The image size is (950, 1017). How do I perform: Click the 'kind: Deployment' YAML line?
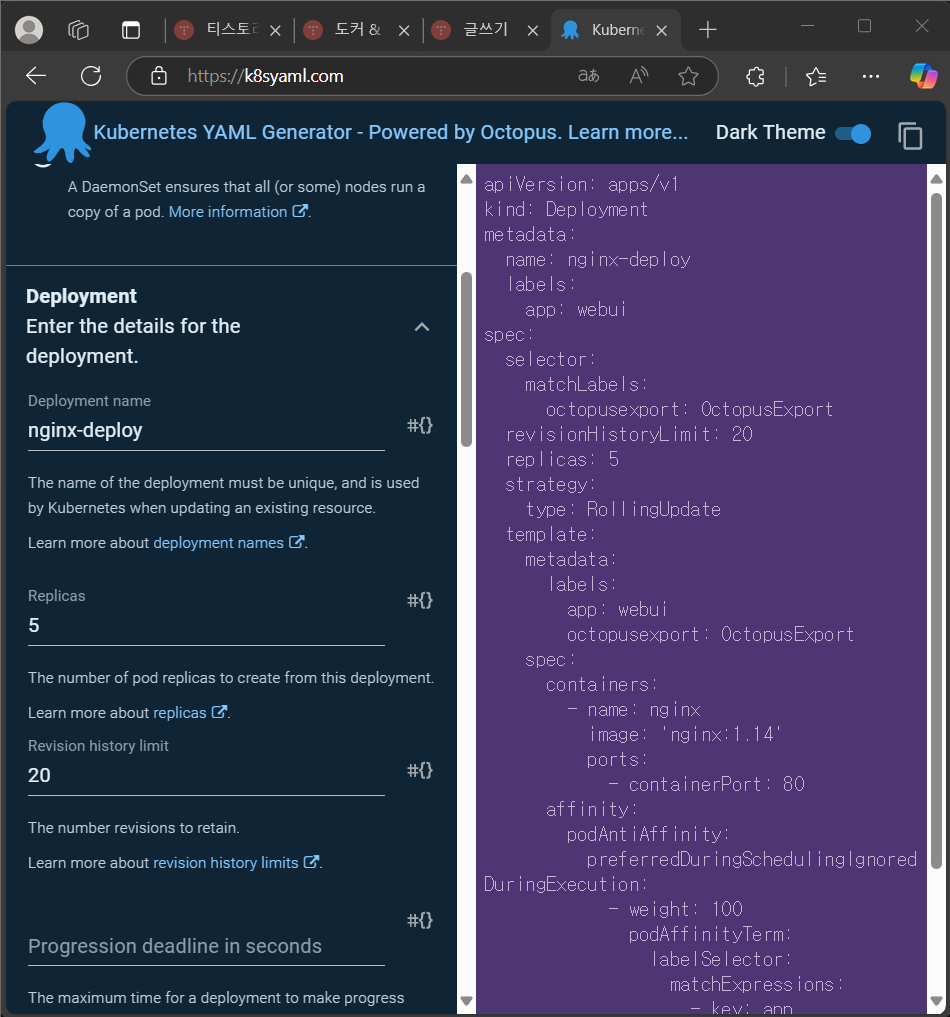(x=565, y=209)
